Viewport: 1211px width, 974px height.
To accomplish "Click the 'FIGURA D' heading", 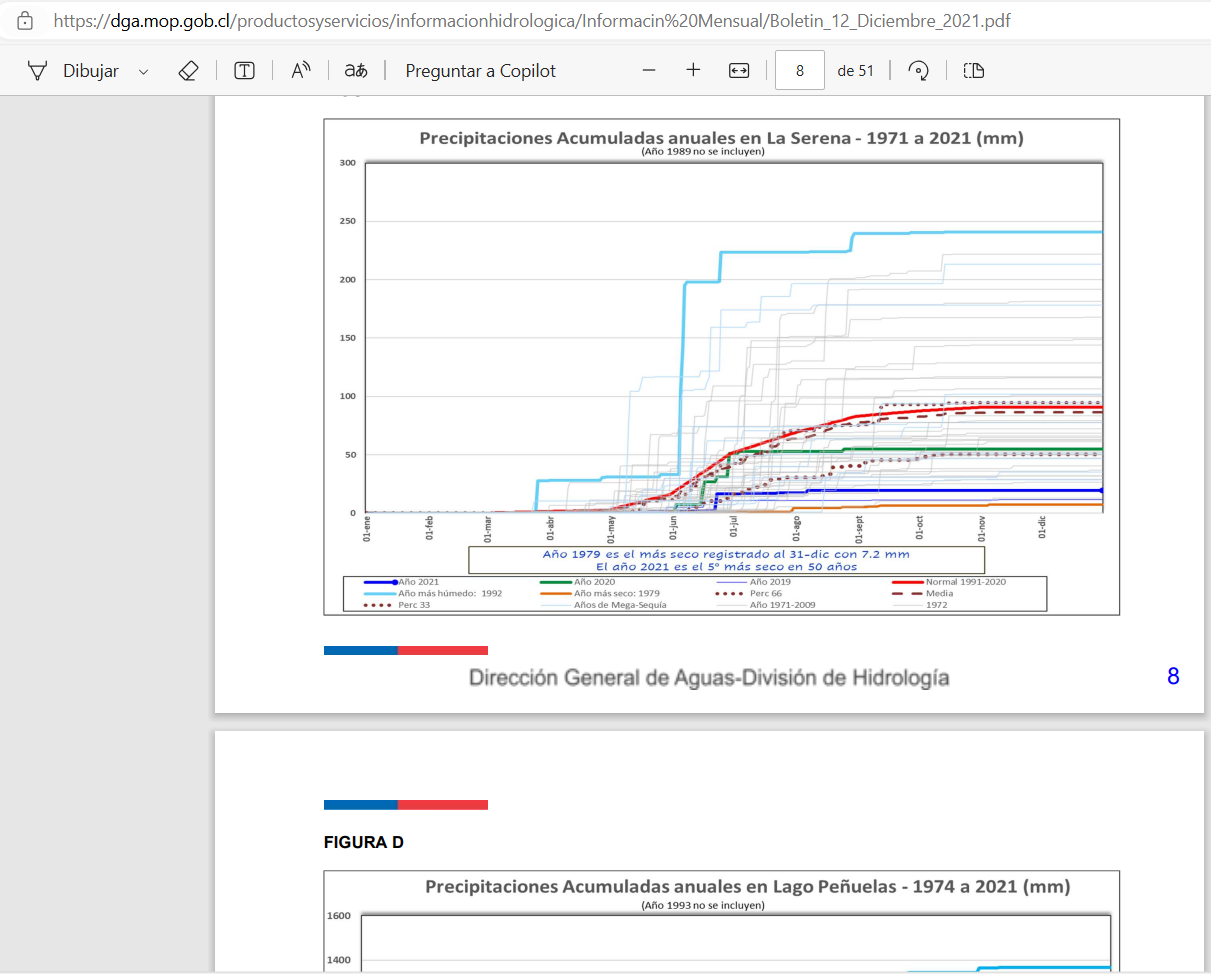I will tap(363, 843).
